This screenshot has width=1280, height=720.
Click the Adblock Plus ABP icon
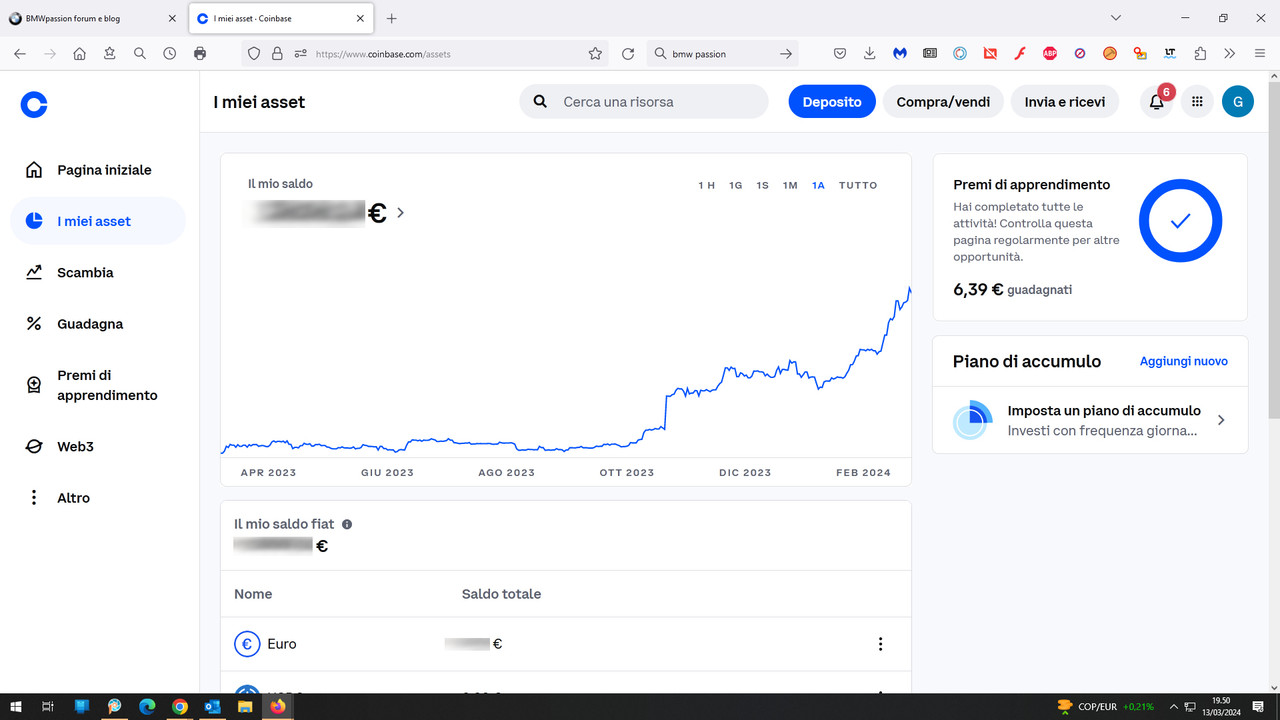pos(1050,54)
